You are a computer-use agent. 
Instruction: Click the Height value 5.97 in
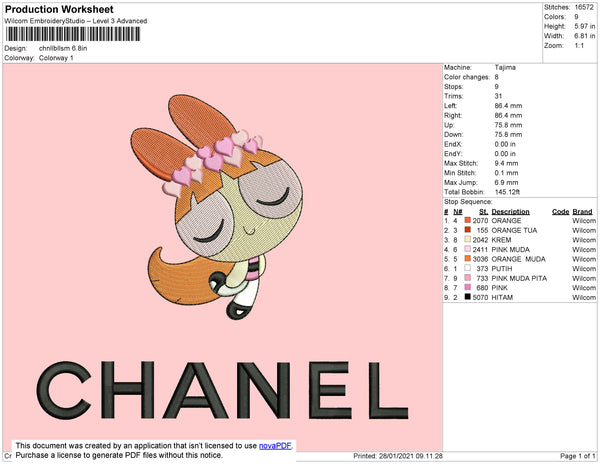(584, 26)
